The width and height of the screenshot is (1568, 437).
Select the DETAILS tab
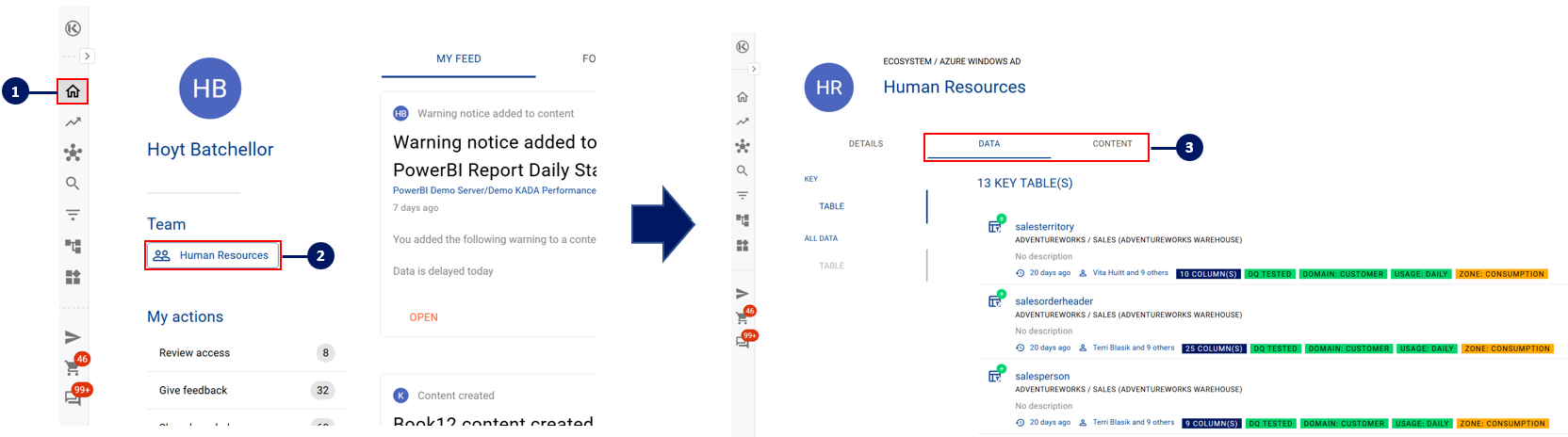[865, 144]
